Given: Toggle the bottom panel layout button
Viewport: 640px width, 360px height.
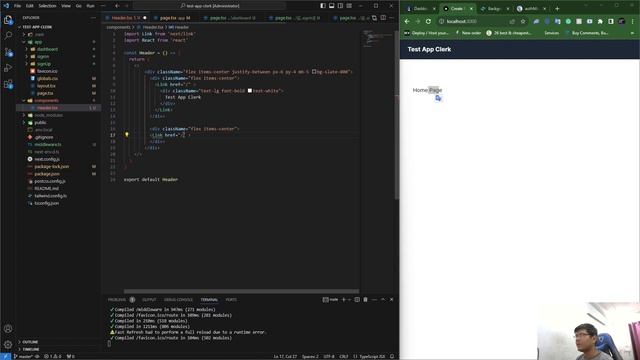Looking at the screenshot, I should [x=331, y=6].
